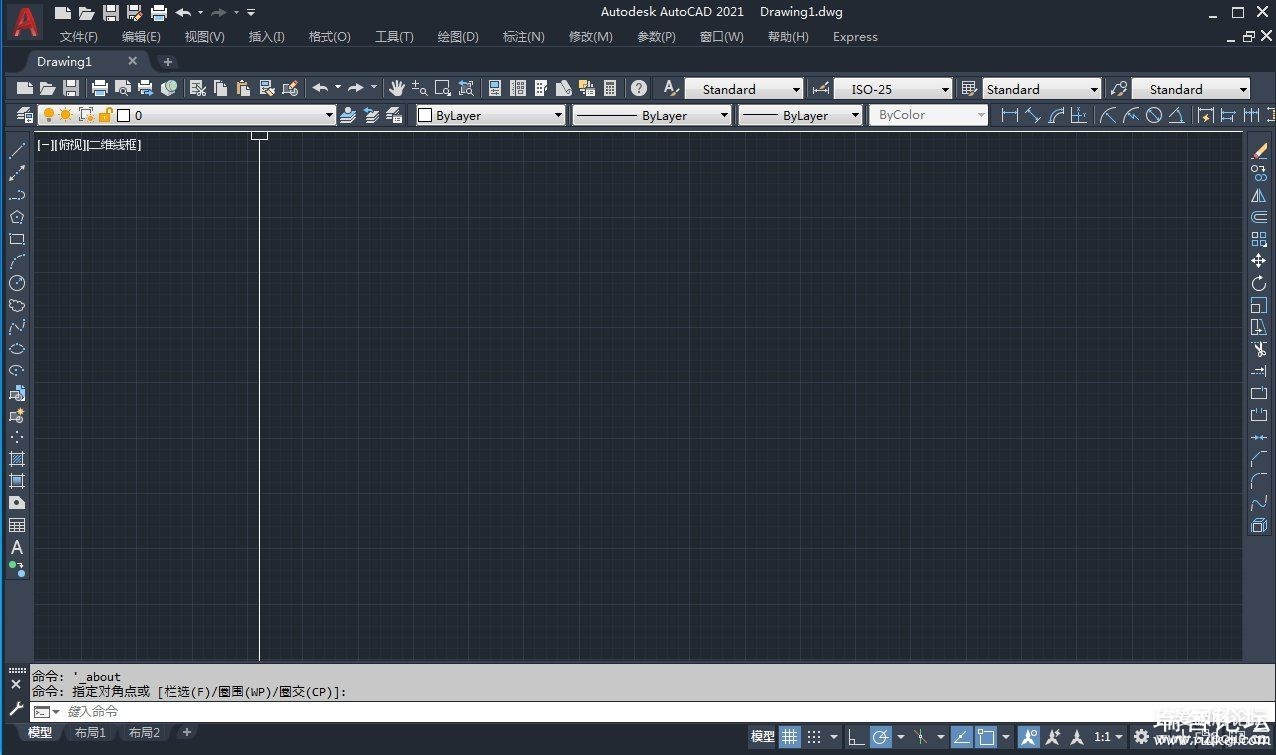Open the customize wrench icon near command line
This screenshot has width=1276, height=755.
[16, 709]
